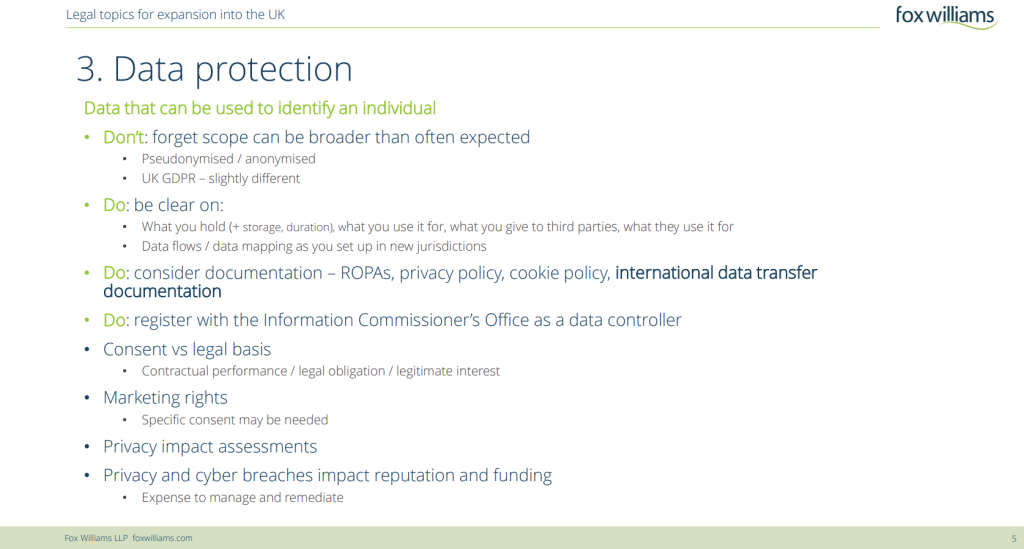1024x549 pixels.
Task: Click the 'Do: be clear on:' bullet
Action: tap(163, 205)
